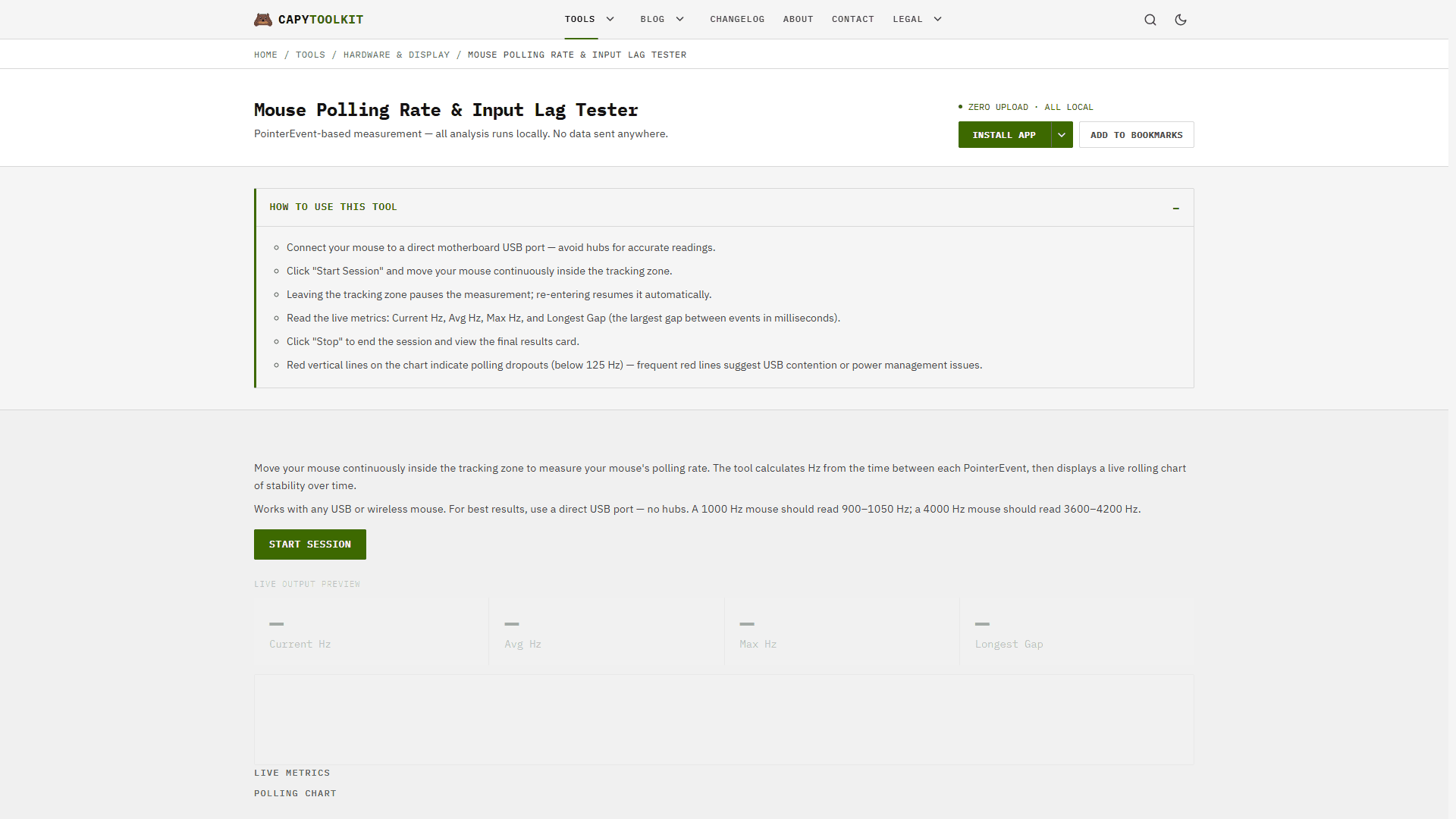Click the Avg Hz metric card

click(x=607, y=632)
